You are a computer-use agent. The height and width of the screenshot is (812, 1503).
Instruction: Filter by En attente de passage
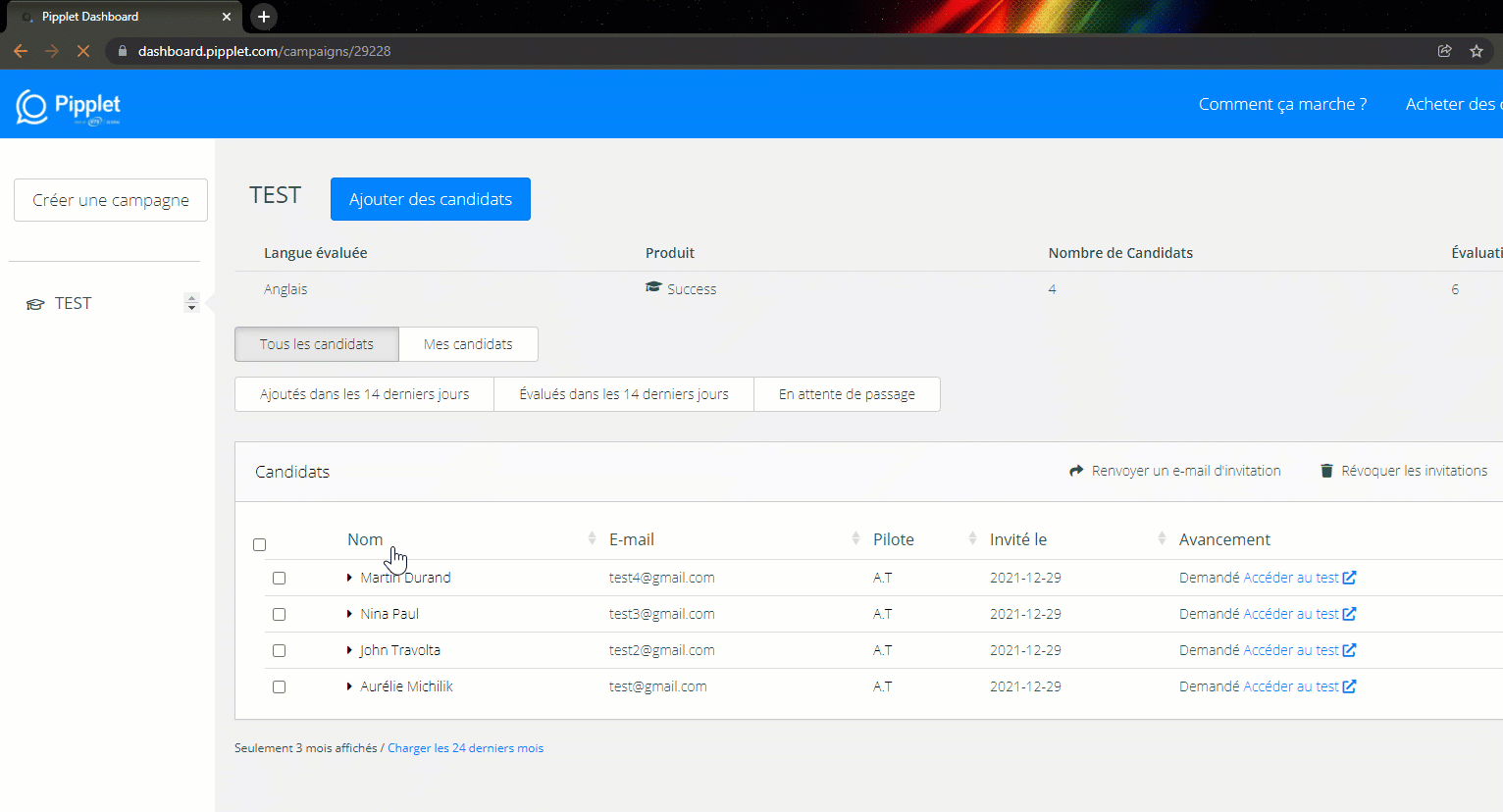(847, 394)
